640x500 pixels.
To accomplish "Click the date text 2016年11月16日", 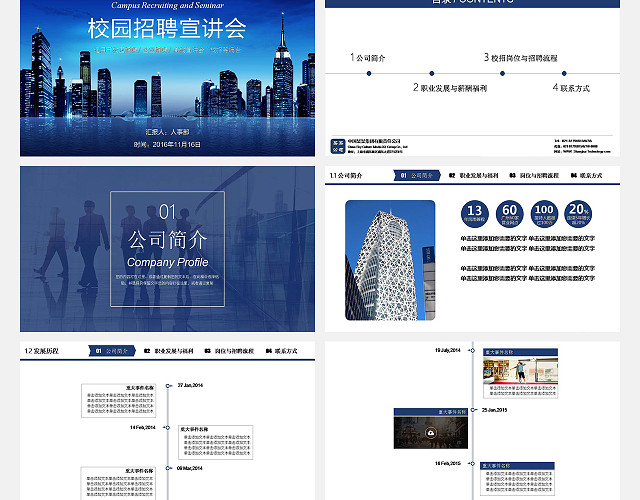I will (x=176, y=144).
